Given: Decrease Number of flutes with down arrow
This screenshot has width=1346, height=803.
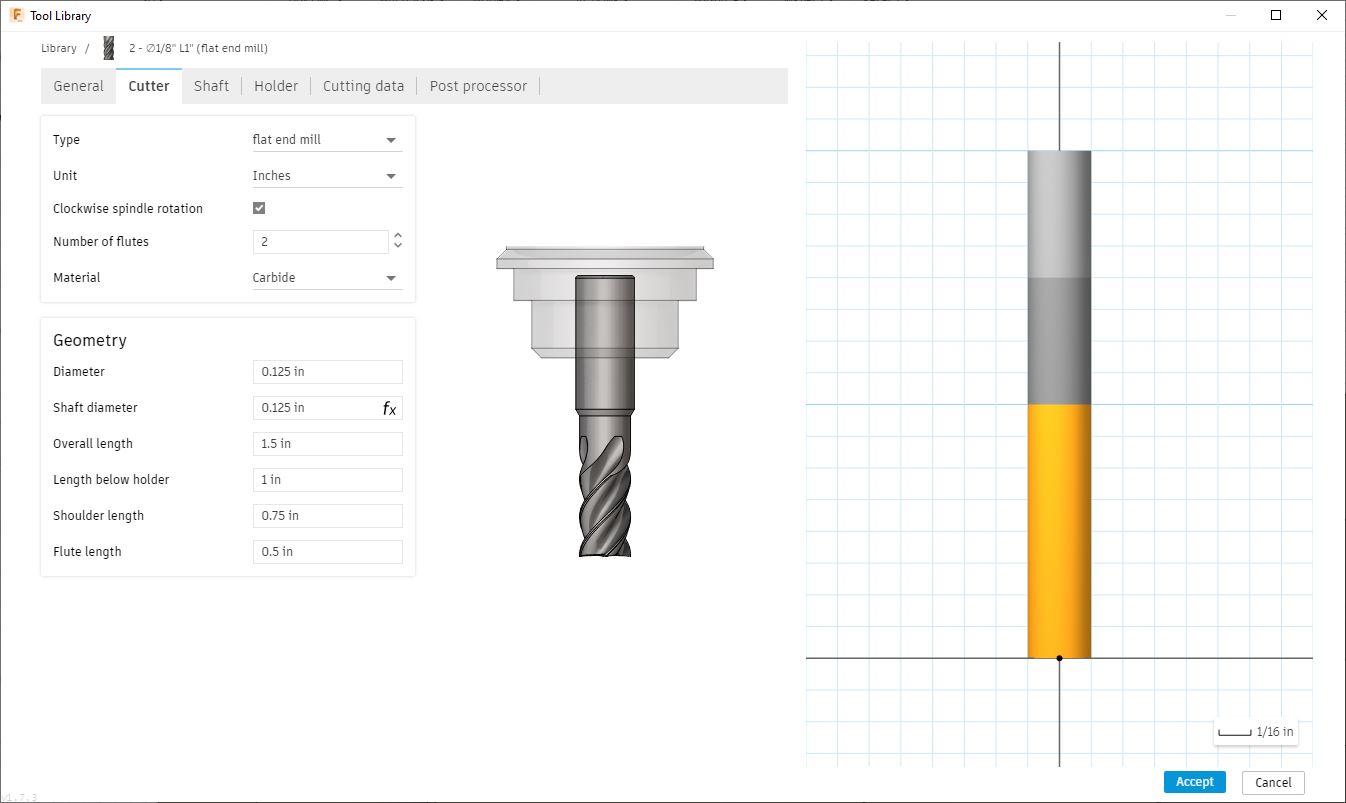Looking at the screenshot, I should 398,246.
